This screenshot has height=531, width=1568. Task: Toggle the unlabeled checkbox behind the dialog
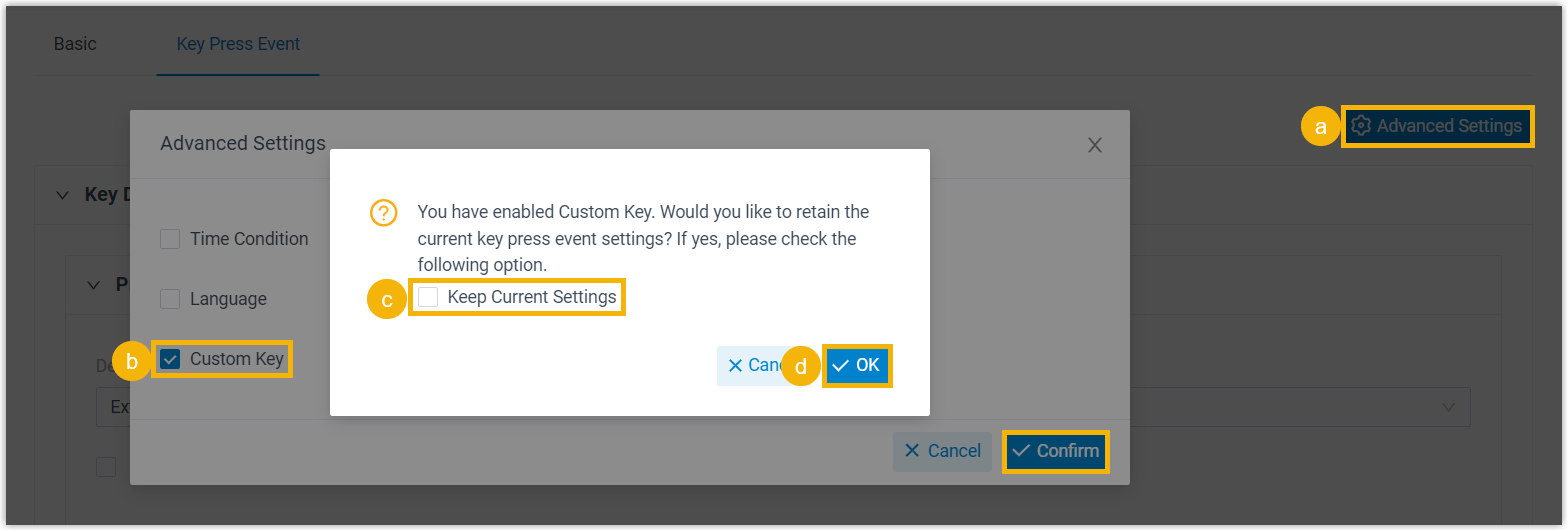coord(106,466)
